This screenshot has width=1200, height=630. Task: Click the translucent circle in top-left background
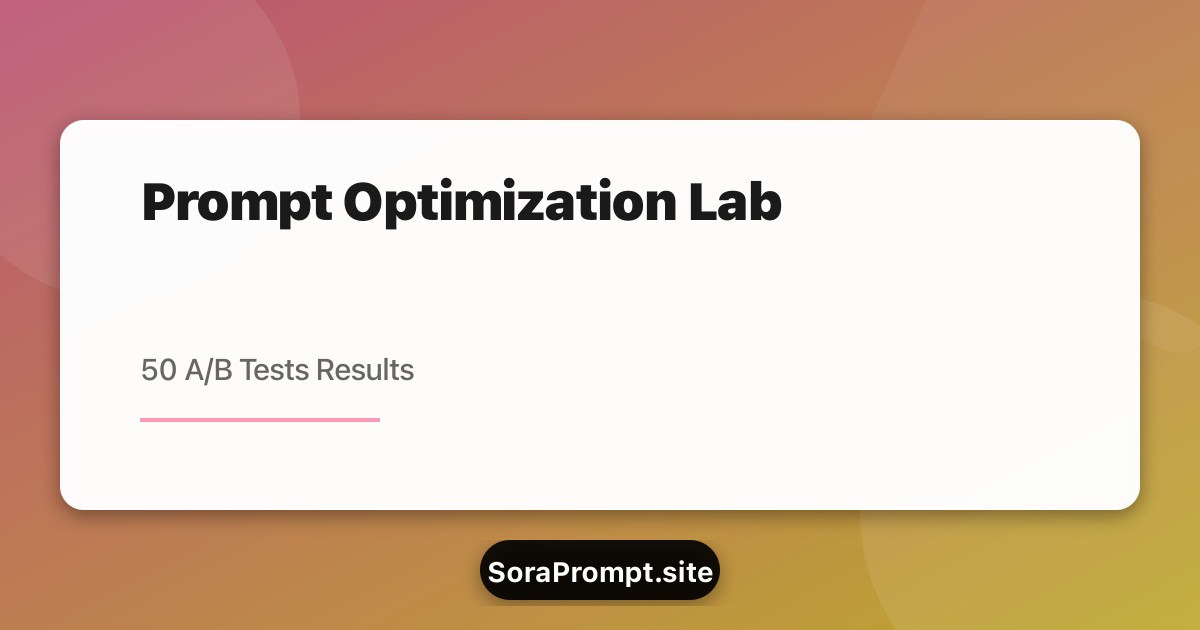coord(150,60)
